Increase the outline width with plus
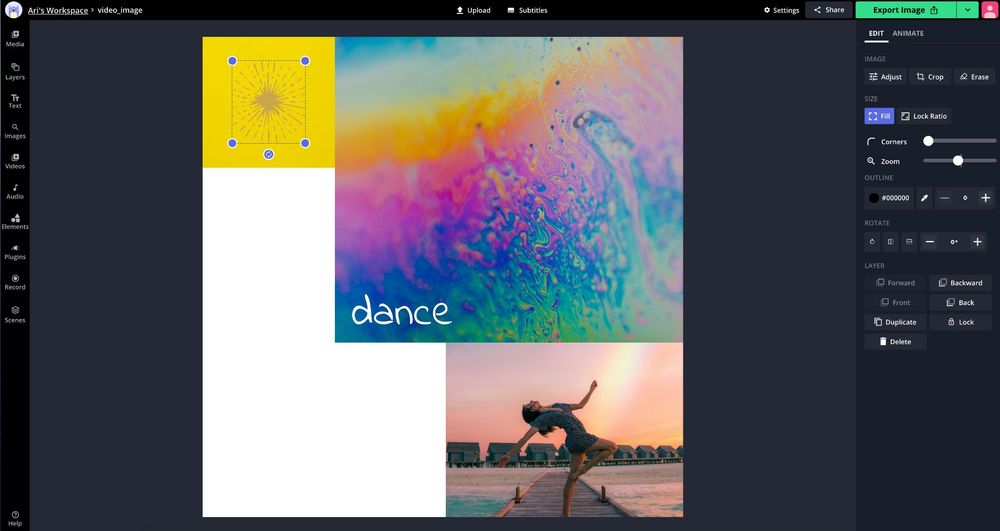The image size is (1000, 531). click(x=985, y=198)
